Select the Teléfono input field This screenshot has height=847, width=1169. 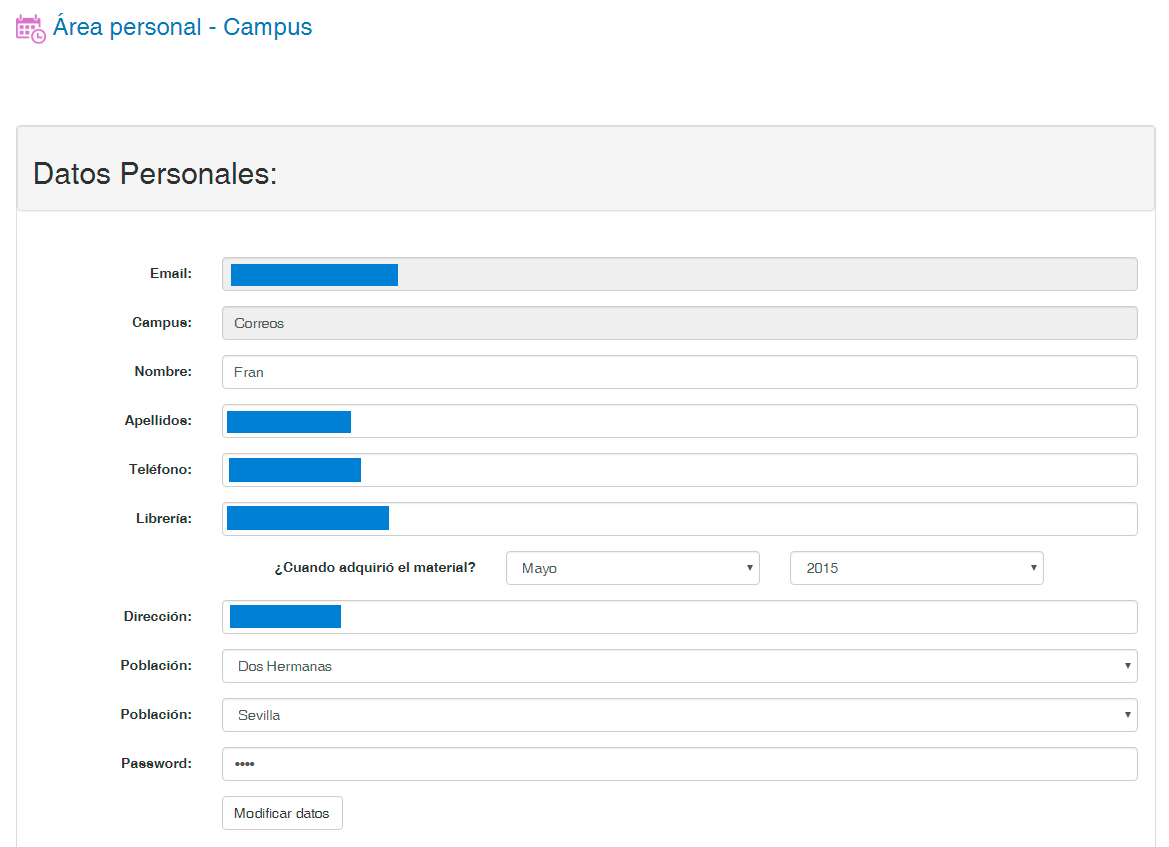679,470
